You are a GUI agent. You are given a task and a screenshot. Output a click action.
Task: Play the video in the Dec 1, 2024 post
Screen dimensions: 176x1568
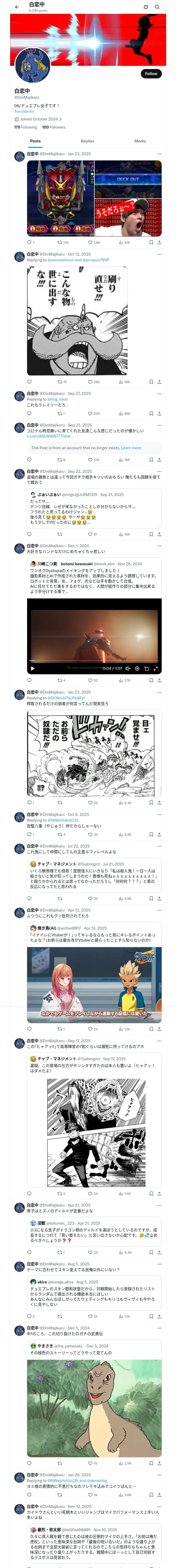pos(33,668)
